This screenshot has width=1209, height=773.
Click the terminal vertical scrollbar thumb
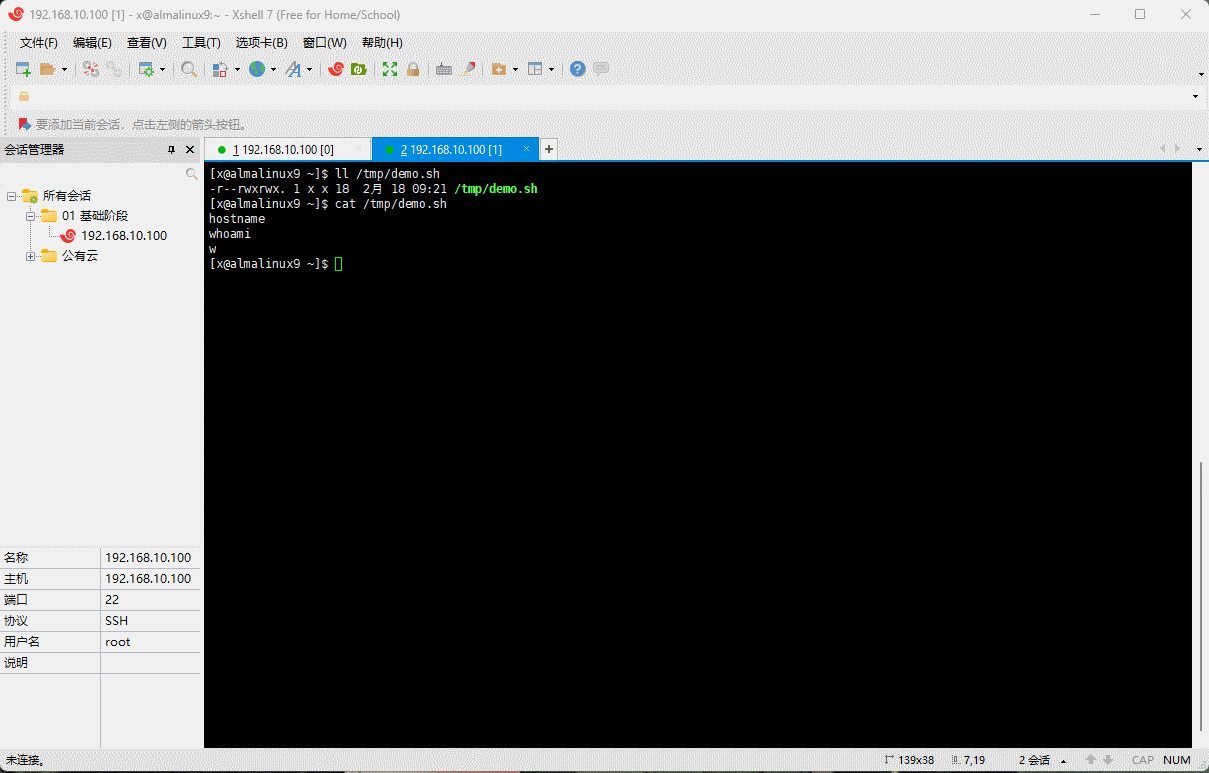point(1200,598)
